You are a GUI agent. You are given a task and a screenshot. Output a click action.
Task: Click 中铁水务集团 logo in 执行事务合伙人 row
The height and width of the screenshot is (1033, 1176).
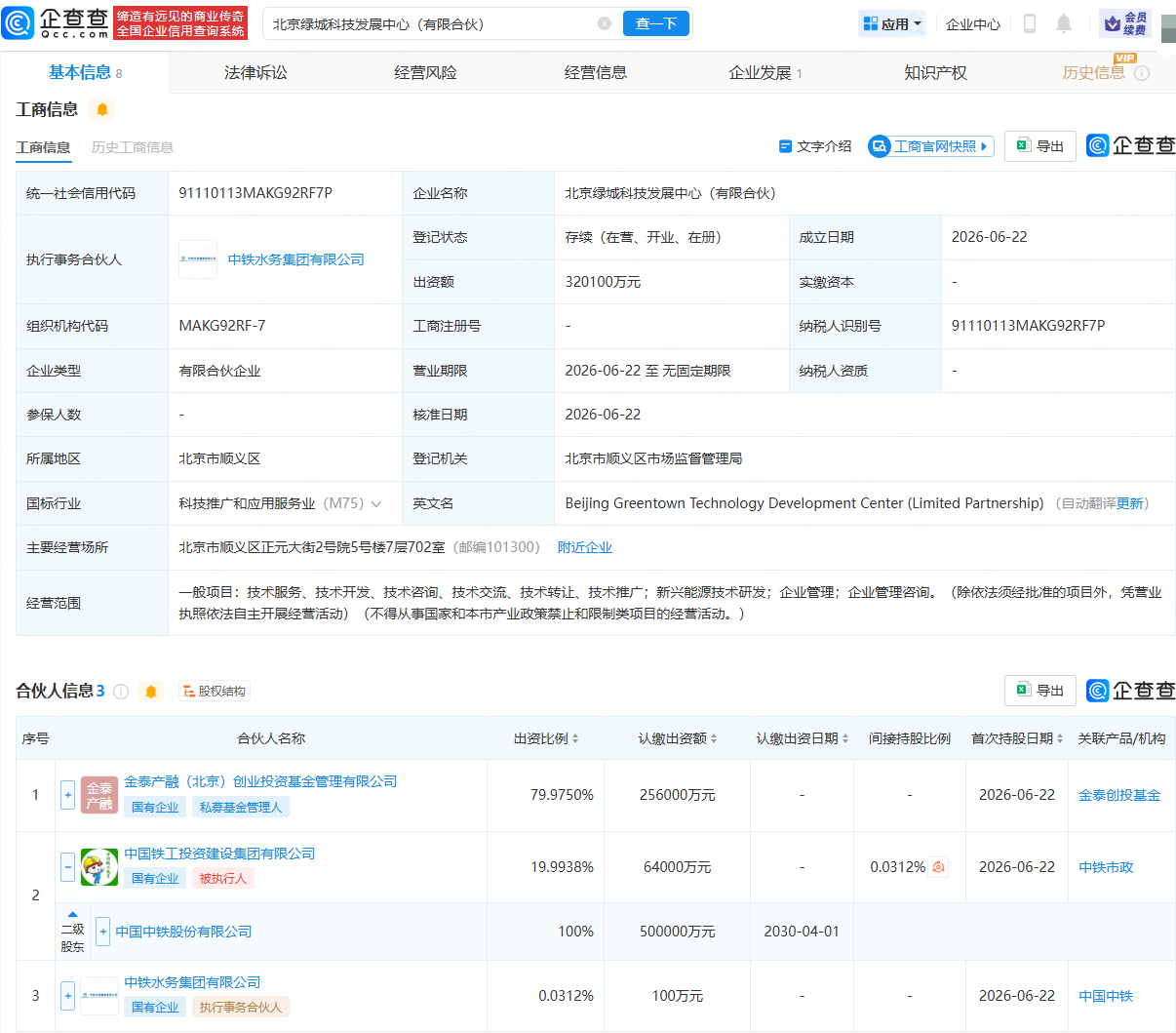[x=198, y=259]
